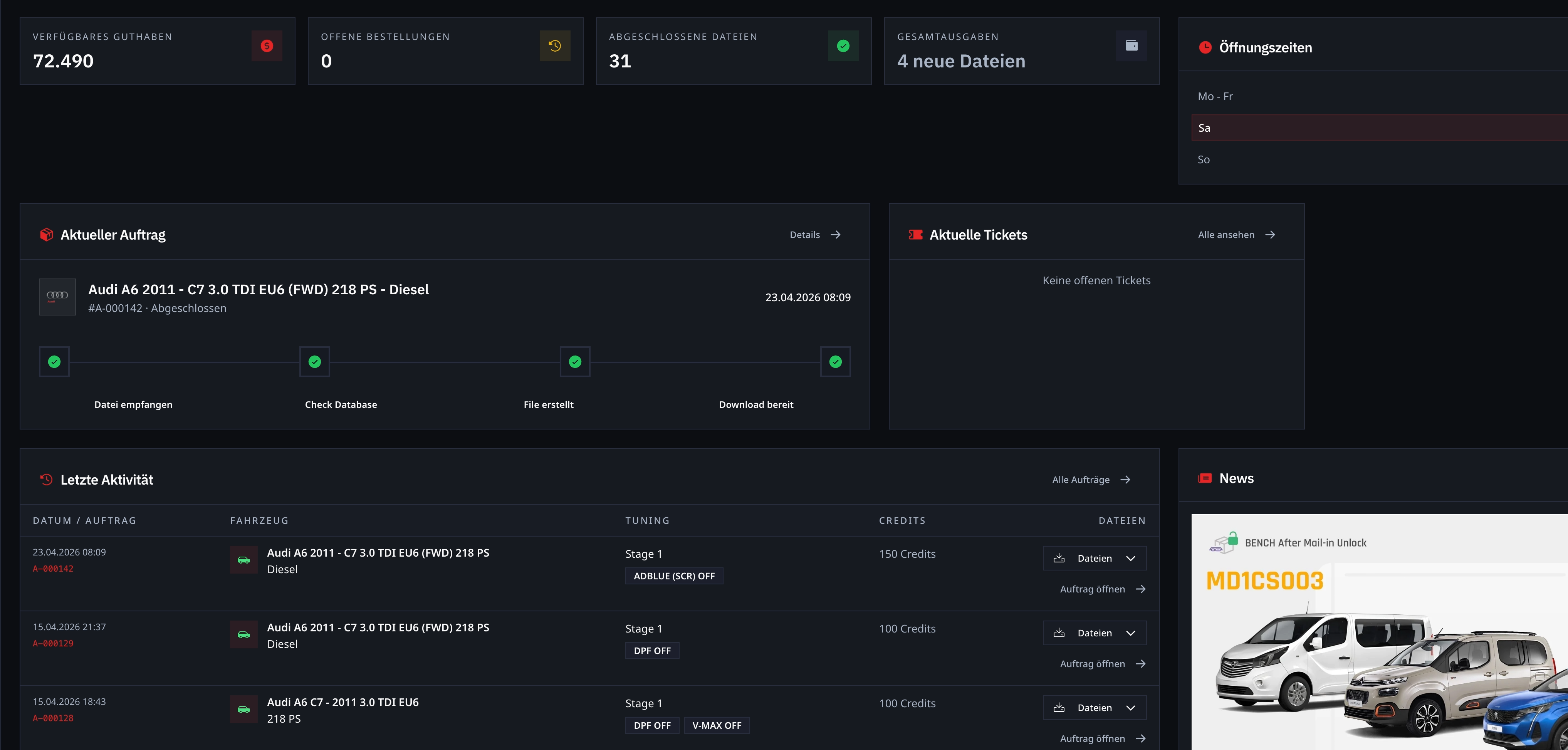Open Alle ansehen in Aktuelle Tickets
The image size is (1568, 750).
1236,235
